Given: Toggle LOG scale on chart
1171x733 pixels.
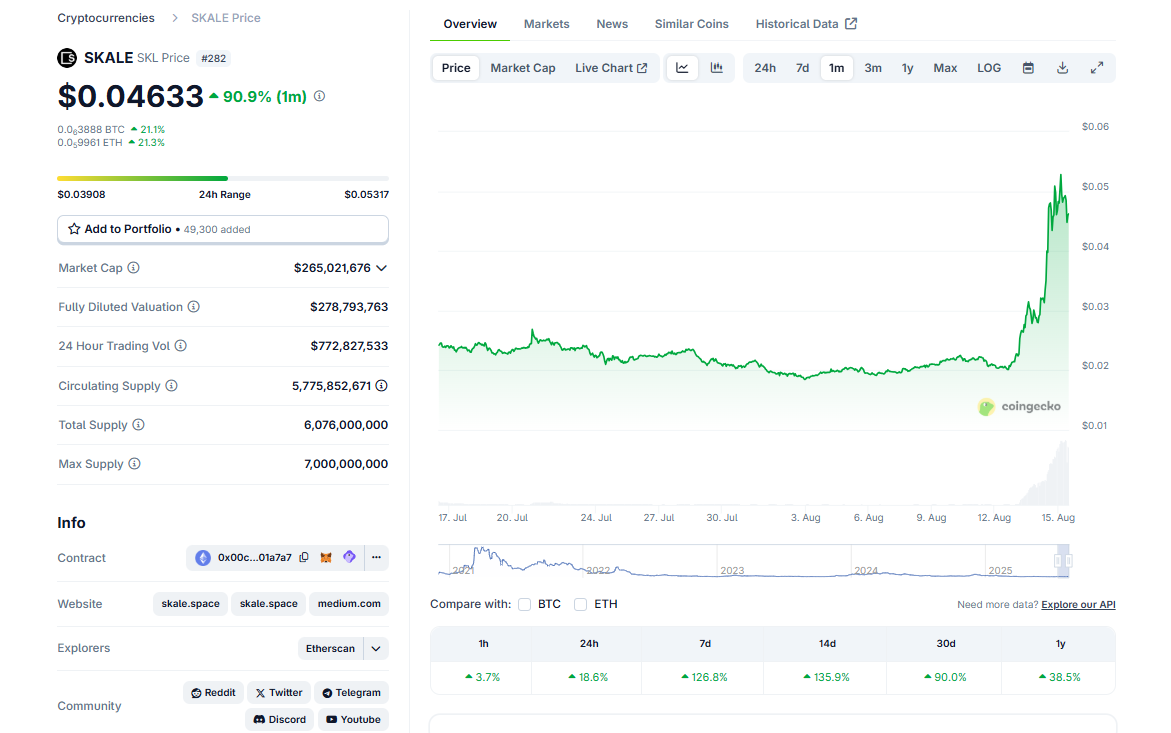Looking at the screenshot, I should click(989, 68).
